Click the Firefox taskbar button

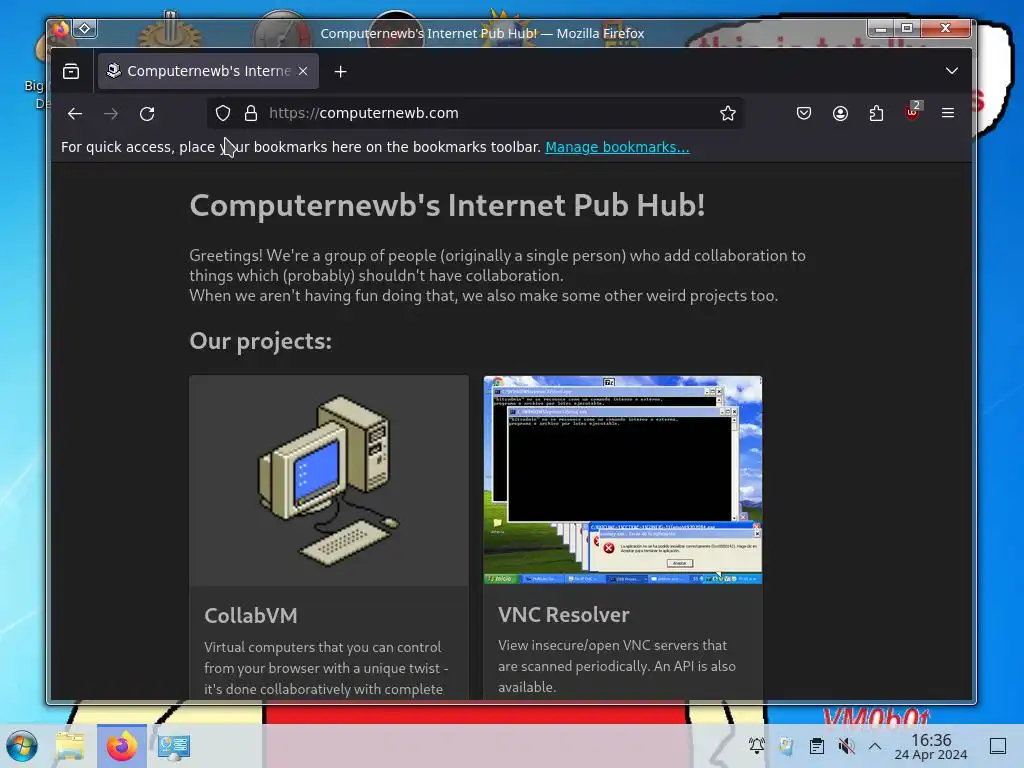point(121,746)
